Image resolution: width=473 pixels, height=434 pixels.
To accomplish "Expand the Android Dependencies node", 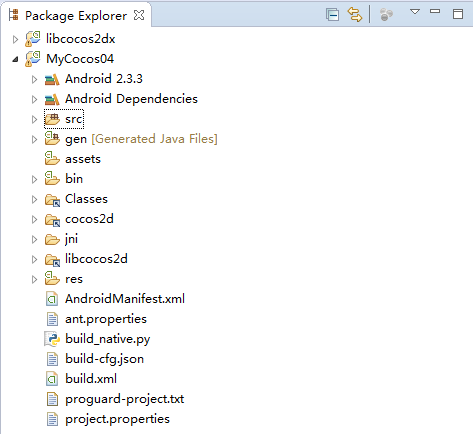I will (x=34, y=99).
